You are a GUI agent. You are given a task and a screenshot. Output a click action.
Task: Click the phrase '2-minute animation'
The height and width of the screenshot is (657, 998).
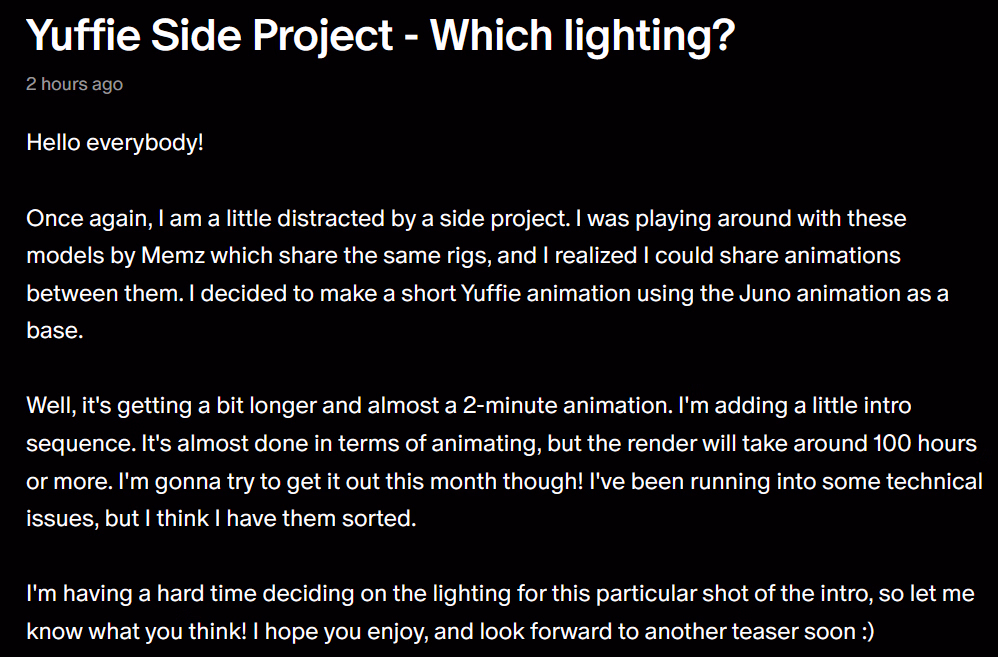567,406
